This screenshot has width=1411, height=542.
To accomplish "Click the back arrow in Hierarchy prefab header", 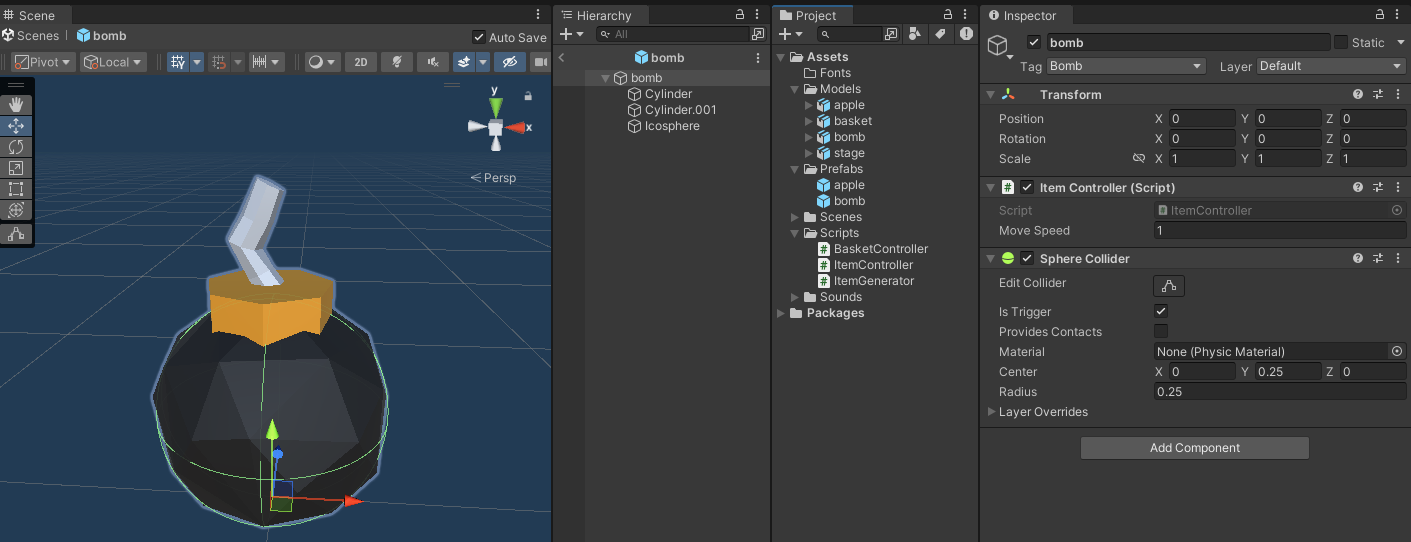I will pyautogui.click(x=562, y=58).
